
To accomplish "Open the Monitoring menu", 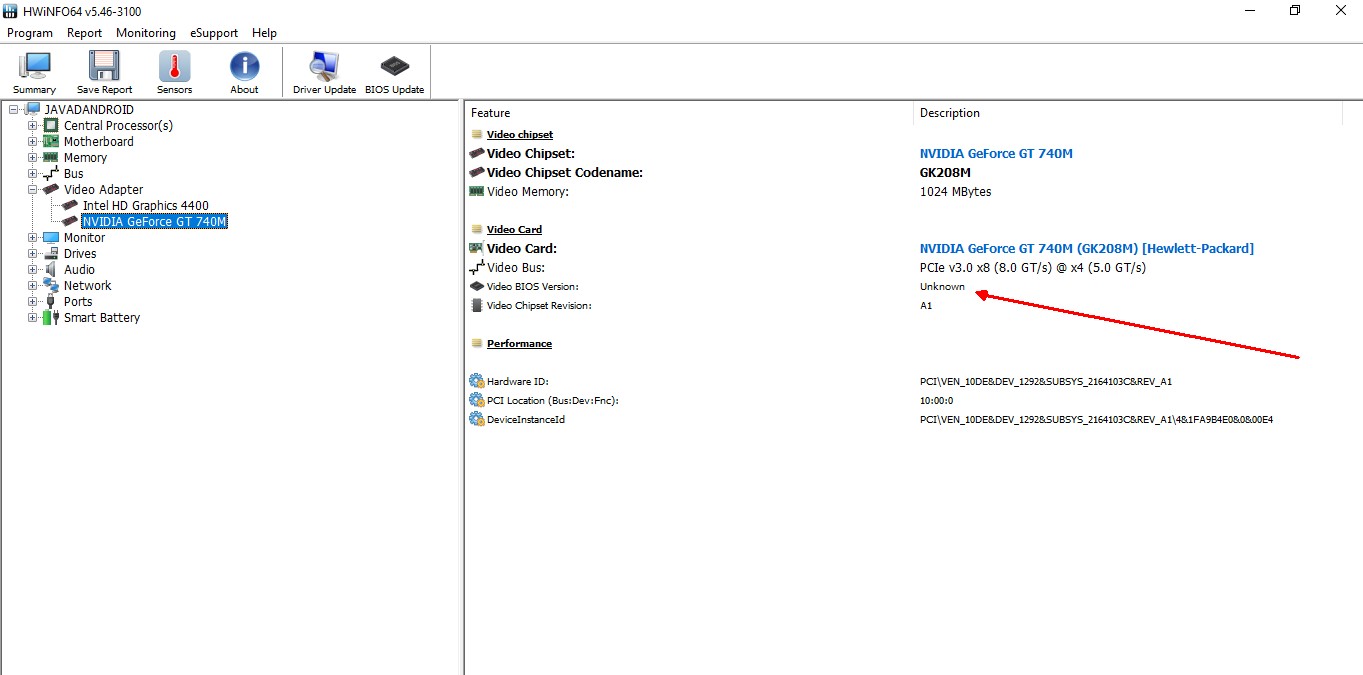I will click(145, 33).
